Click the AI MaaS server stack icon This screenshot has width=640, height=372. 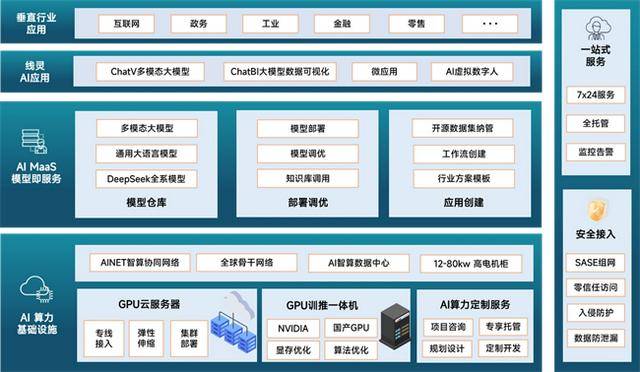pos(34,141)
